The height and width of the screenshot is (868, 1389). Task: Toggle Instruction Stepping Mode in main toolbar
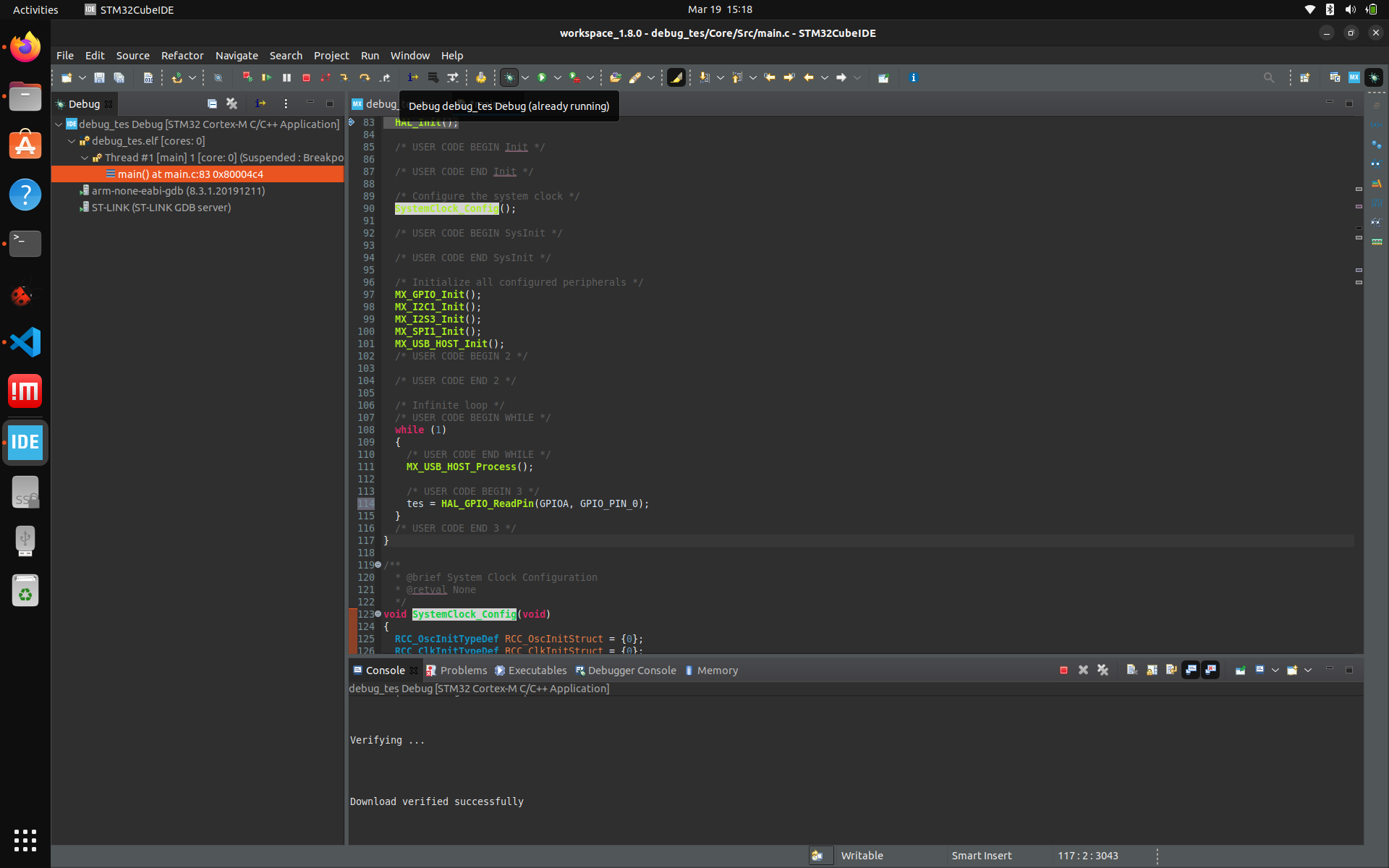click(412, 77)
